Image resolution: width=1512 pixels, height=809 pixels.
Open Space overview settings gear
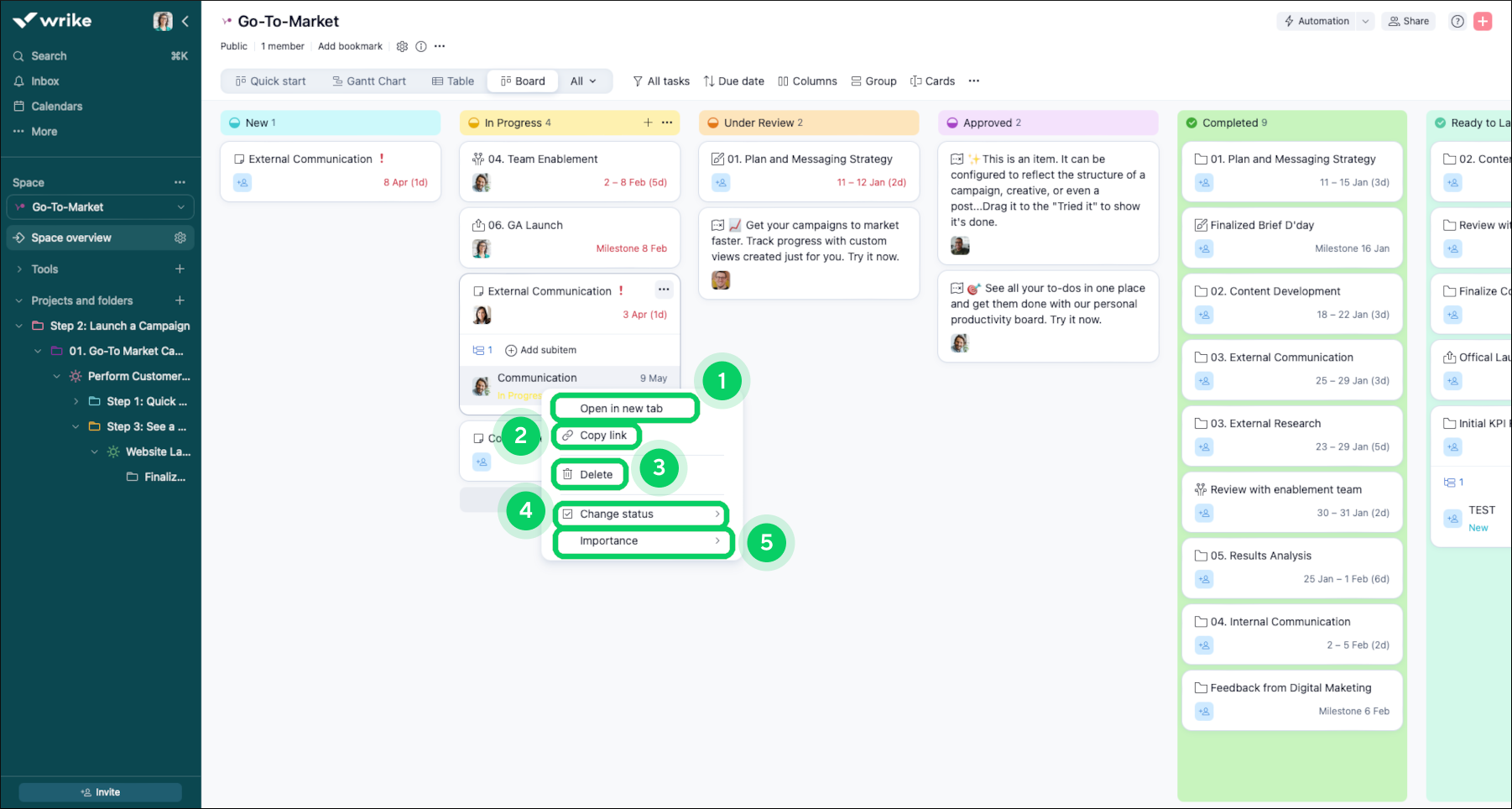point(180,237)
